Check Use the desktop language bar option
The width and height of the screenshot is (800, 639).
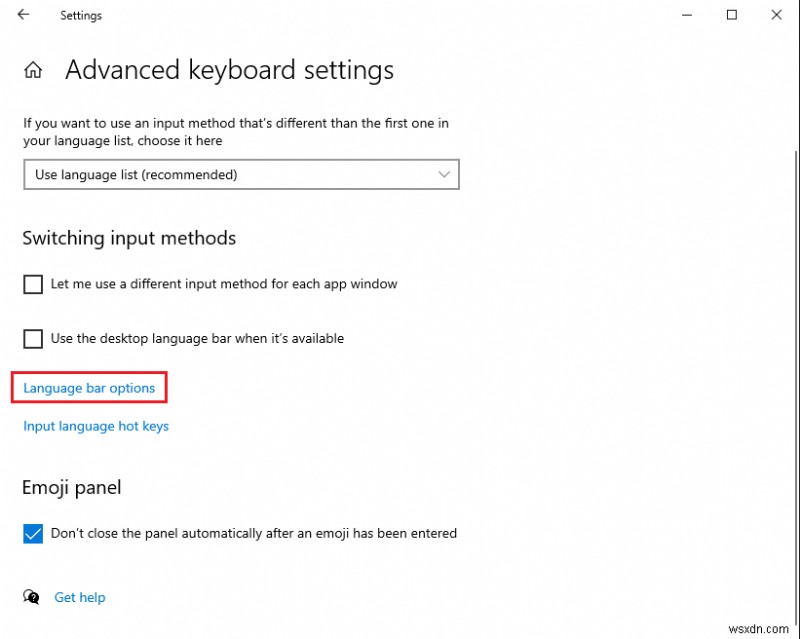click(x=31, y=338)
